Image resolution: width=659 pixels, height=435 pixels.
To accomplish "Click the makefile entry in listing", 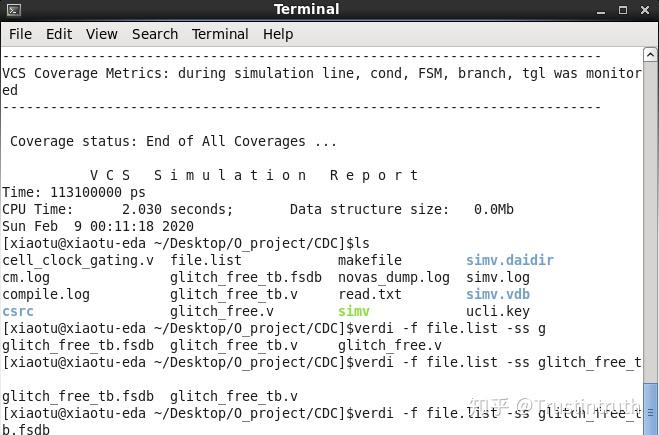I will (x=370, y=260).
